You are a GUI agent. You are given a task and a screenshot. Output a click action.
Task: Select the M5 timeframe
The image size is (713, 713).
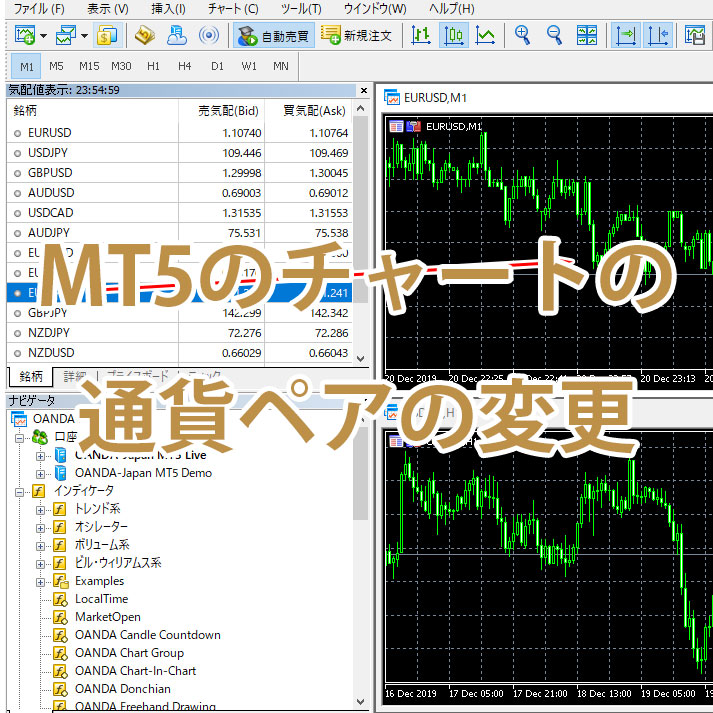click(56, 66)
